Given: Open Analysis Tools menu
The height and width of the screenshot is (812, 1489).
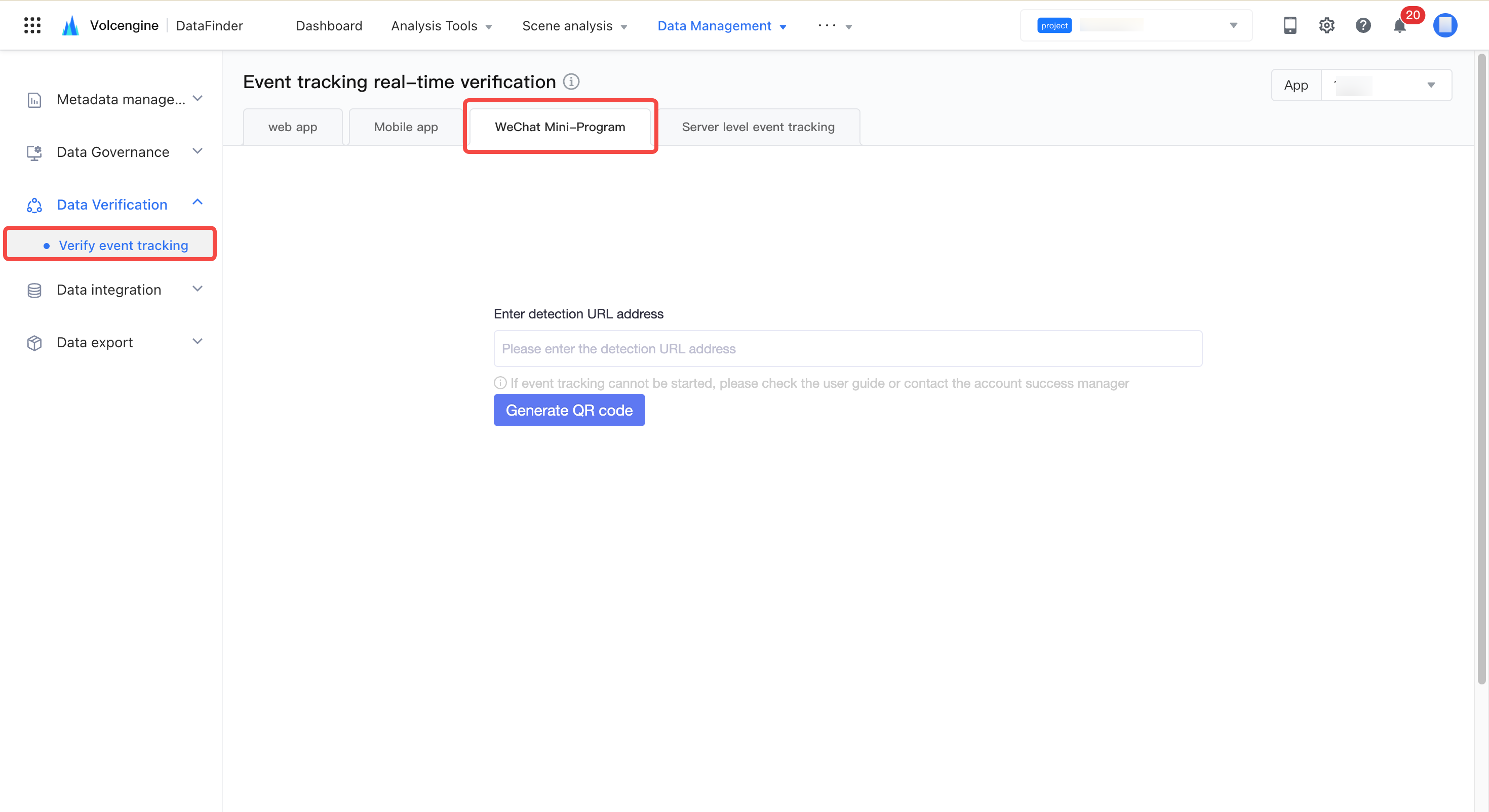Looking at the screenshot, I should pos(441,26).
